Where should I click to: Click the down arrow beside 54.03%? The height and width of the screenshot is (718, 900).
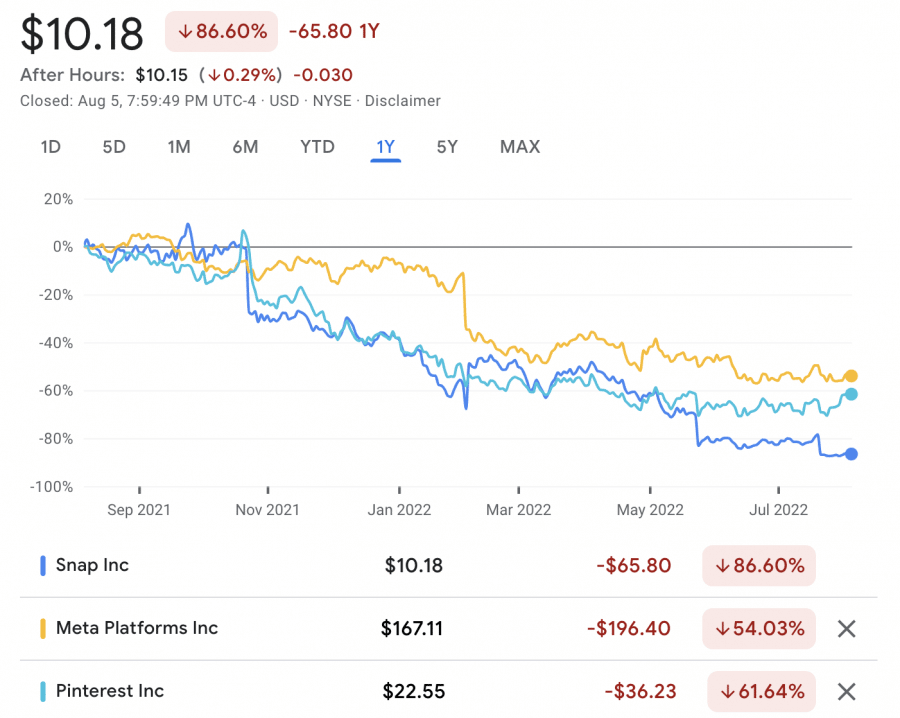point(723,629)
